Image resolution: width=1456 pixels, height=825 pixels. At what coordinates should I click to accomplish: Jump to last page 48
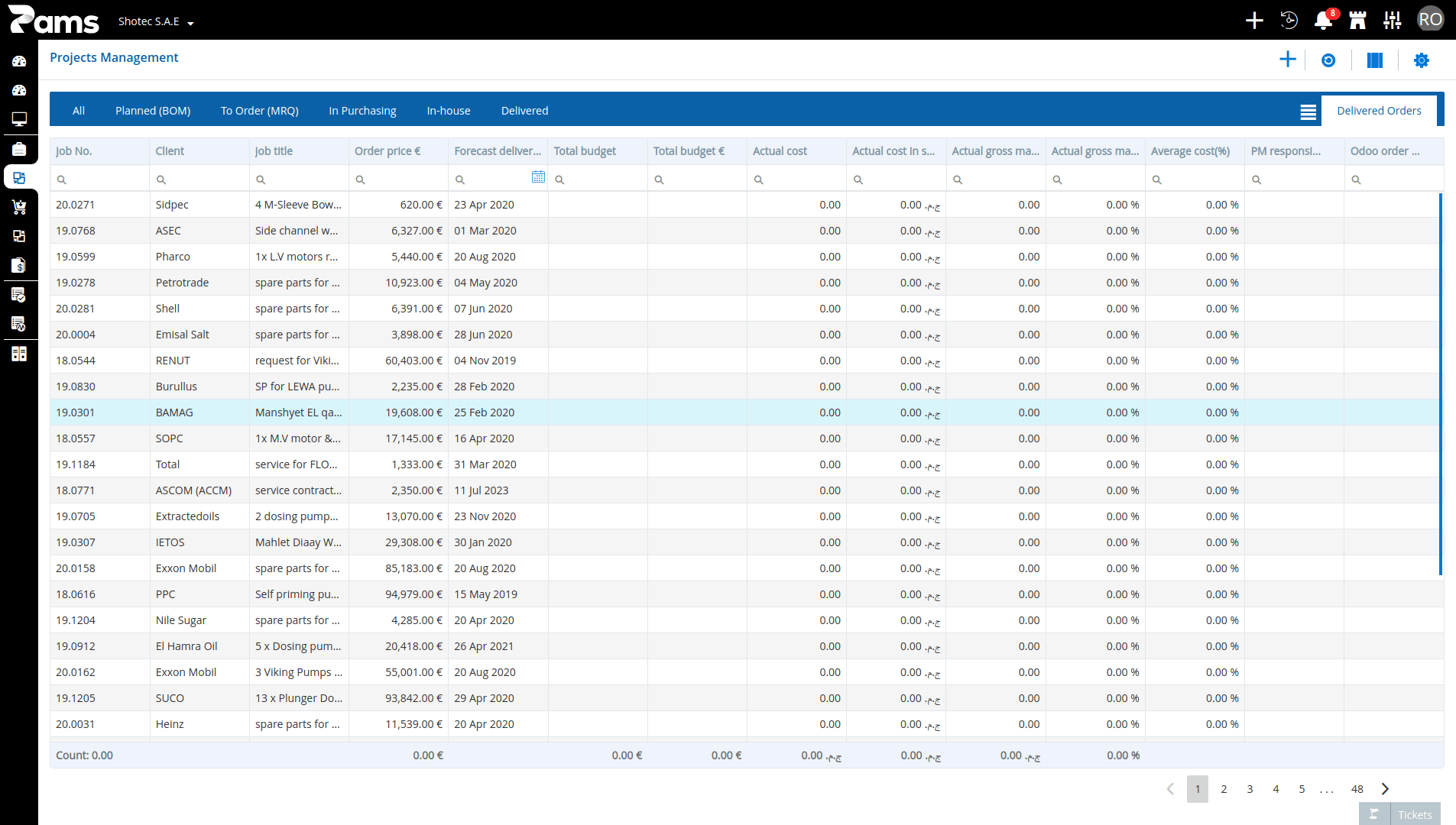pos(1357,789)
